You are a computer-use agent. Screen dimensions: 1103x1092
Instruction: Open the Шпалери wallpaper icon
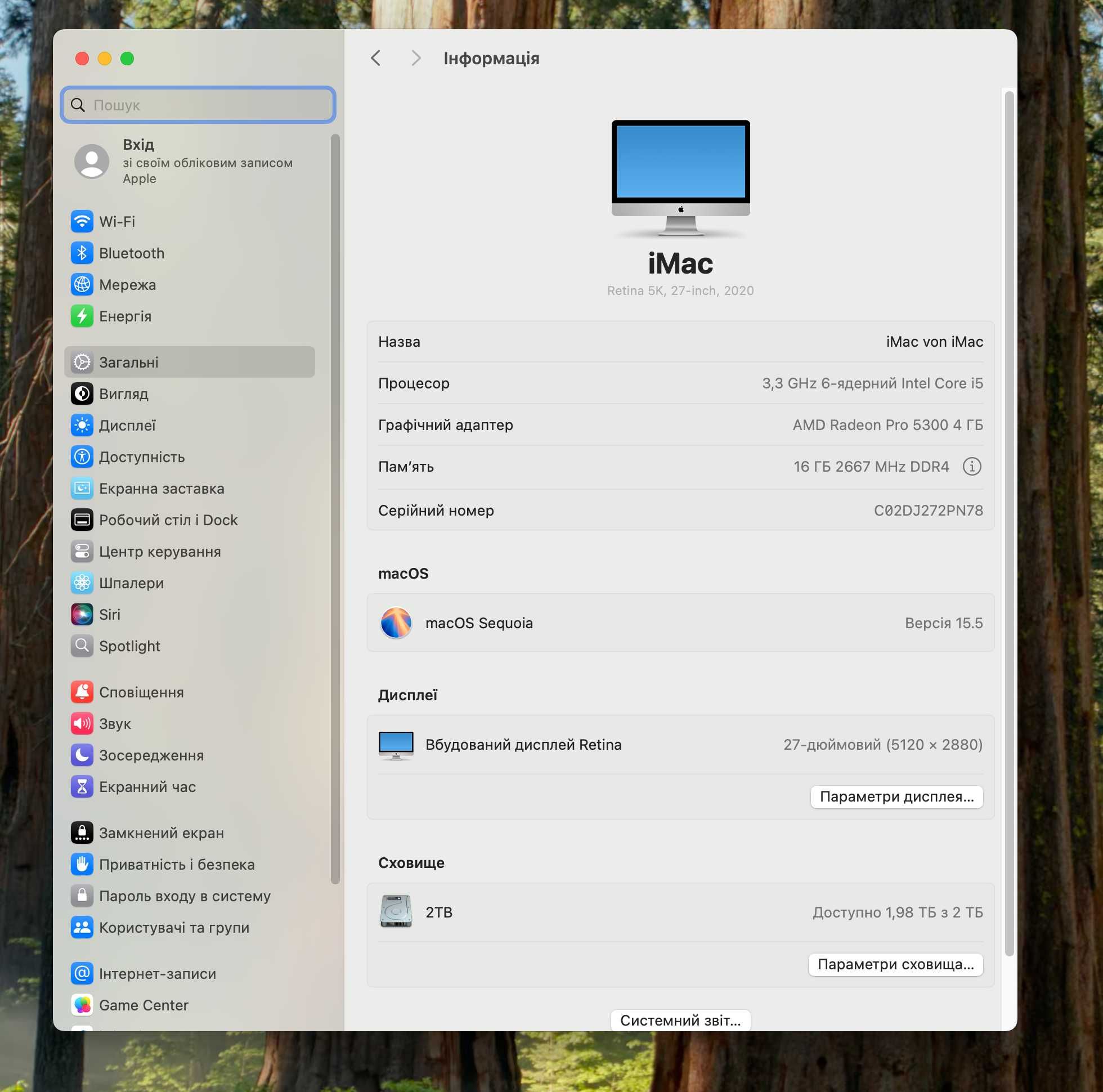(x=82, y=582)
